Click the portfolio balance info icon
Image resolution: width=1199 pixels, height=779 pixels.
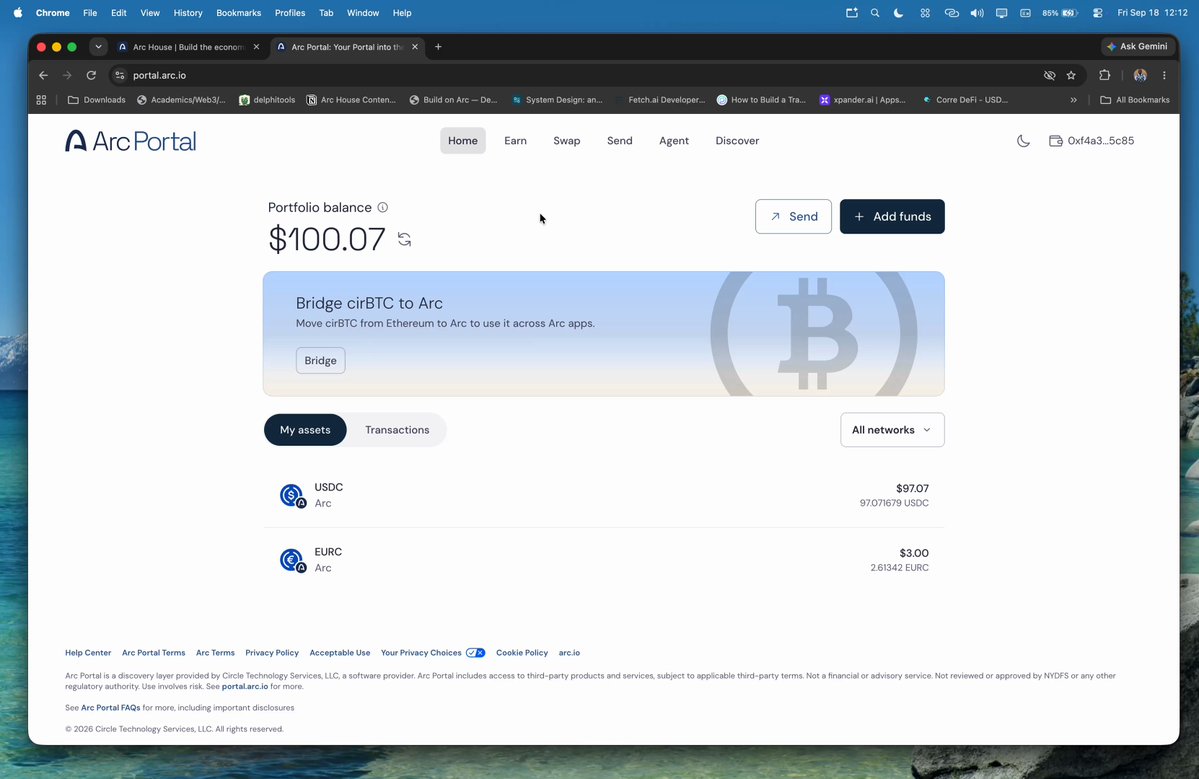[x=382, y=207]
